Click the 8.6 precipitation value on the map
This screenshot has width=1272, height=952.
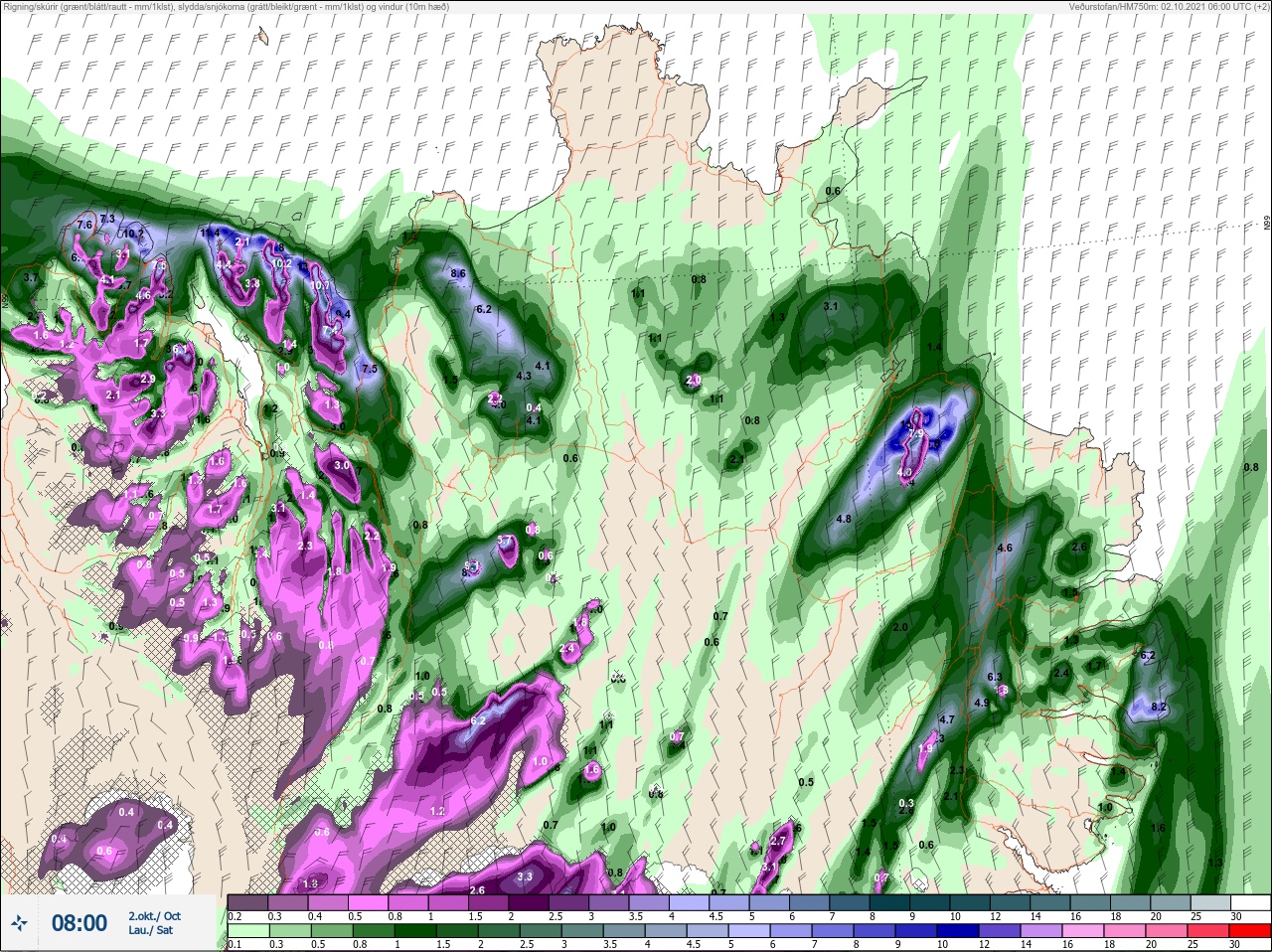(458, 273)
